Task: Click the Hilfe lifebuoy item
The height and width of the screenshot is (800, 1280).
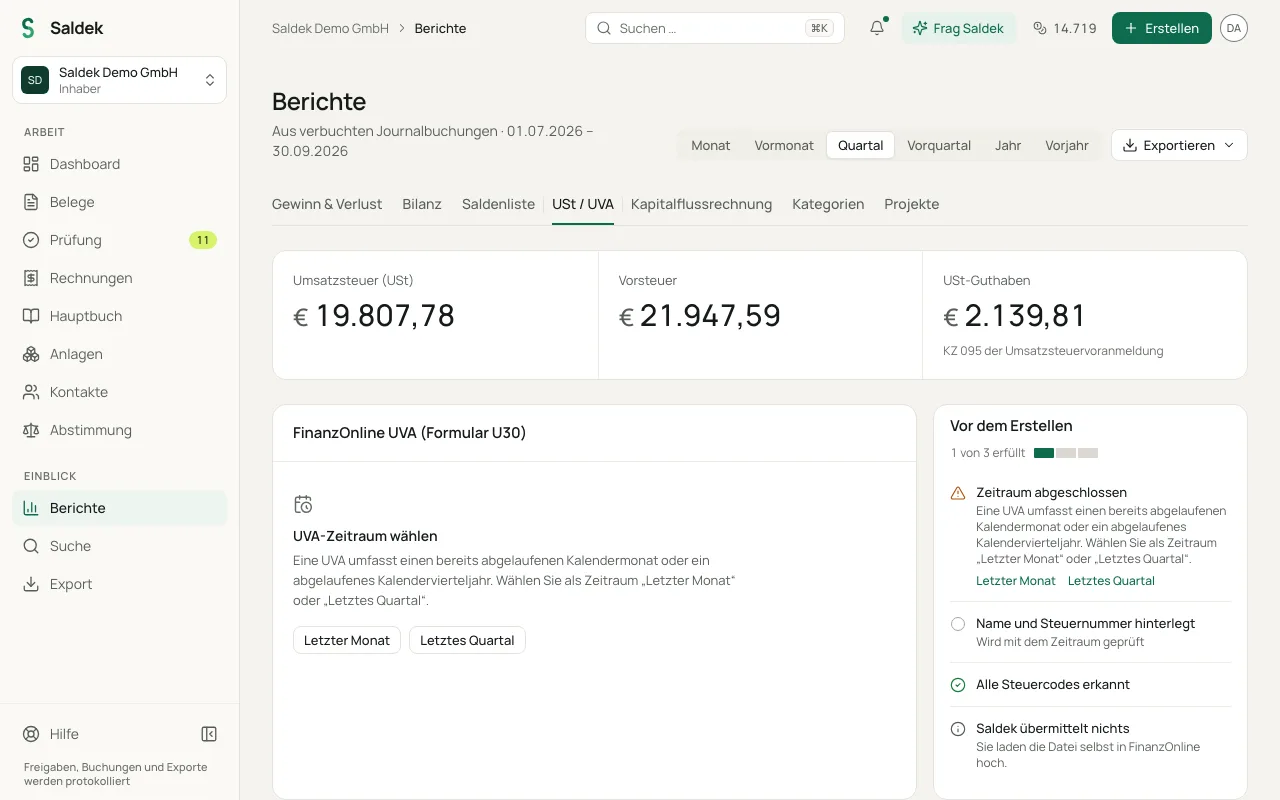Action: click(x=51, y=734)
